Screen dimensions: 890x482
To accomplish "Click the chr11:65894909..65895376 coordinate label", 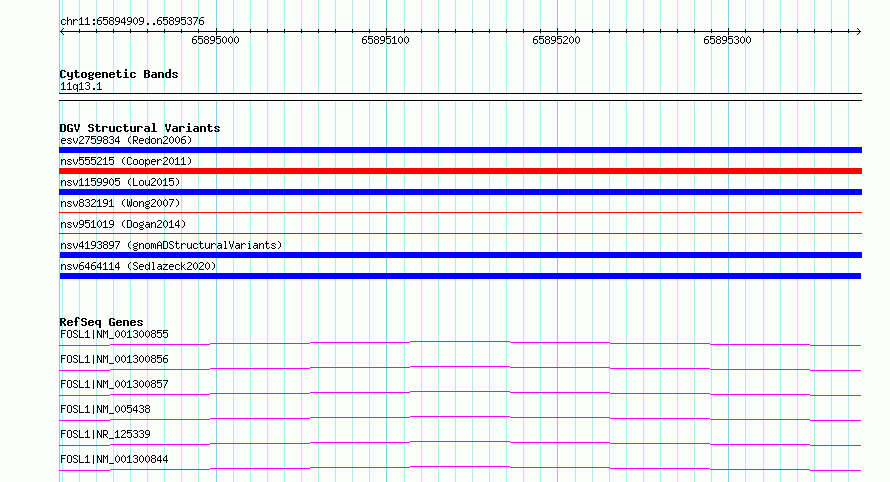I will pos(132,22).
